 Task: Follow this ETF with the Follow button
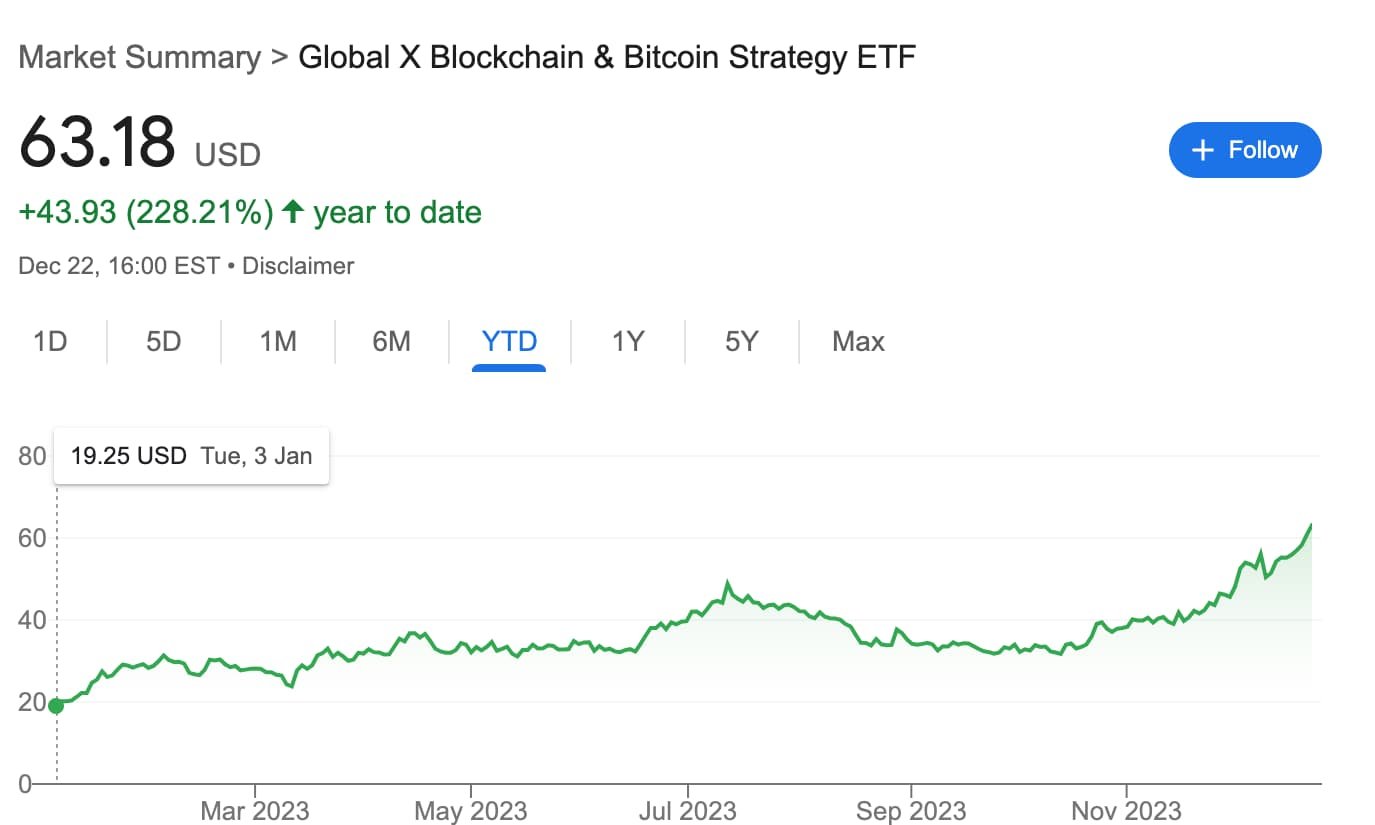[1245, 150]
